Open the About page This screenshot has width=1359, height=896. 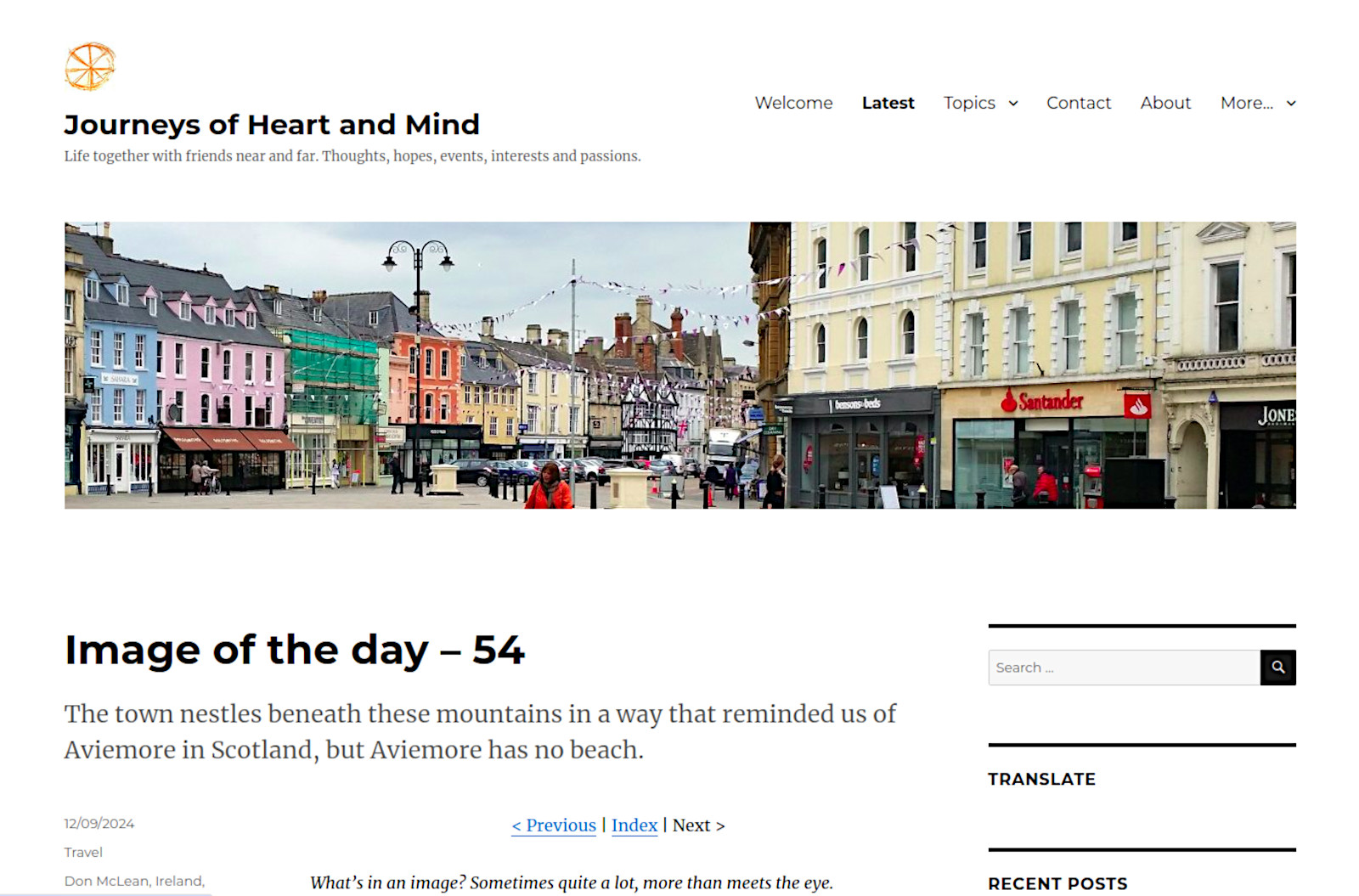[1165, 103]
